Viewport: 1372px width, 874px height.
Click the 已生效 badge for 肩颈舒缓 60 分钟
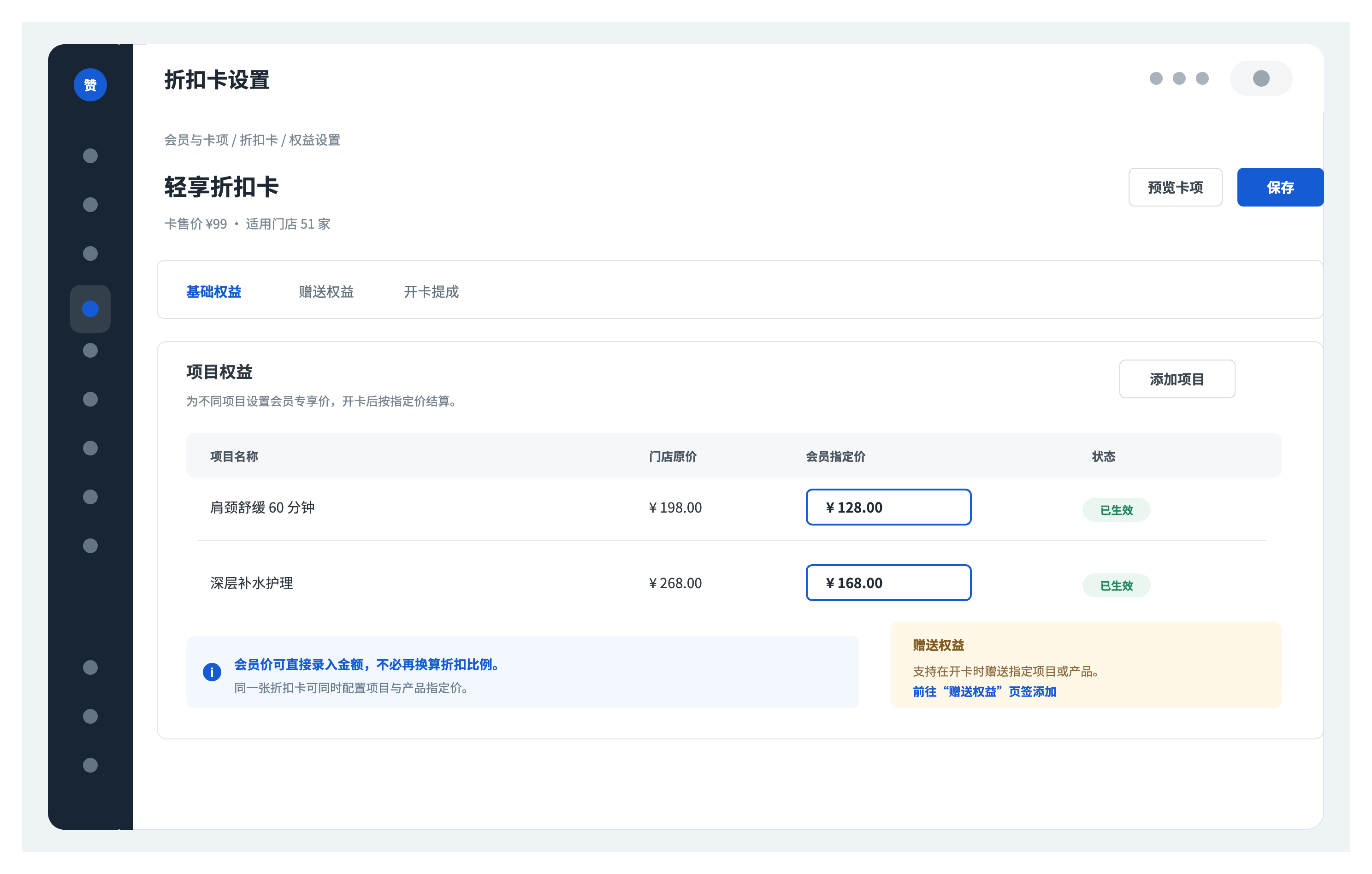(1116, 510)
